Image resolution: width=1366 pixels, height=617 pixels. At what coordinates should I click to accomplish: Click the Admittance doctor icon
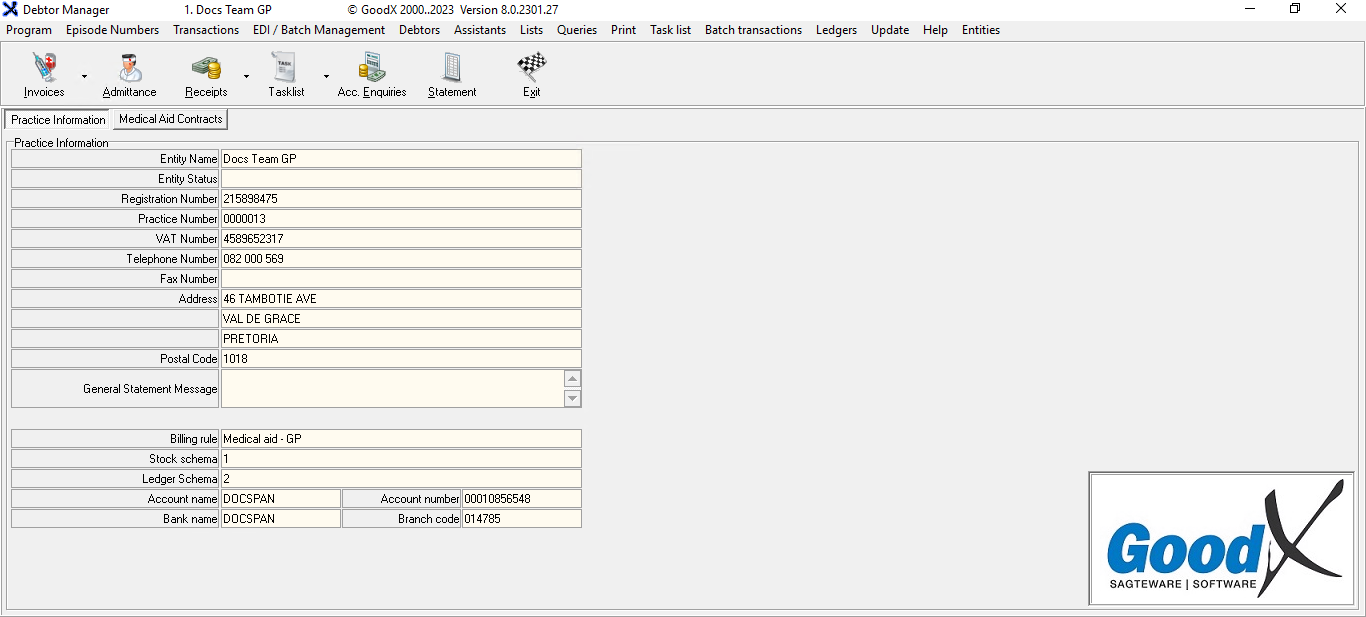129,69
